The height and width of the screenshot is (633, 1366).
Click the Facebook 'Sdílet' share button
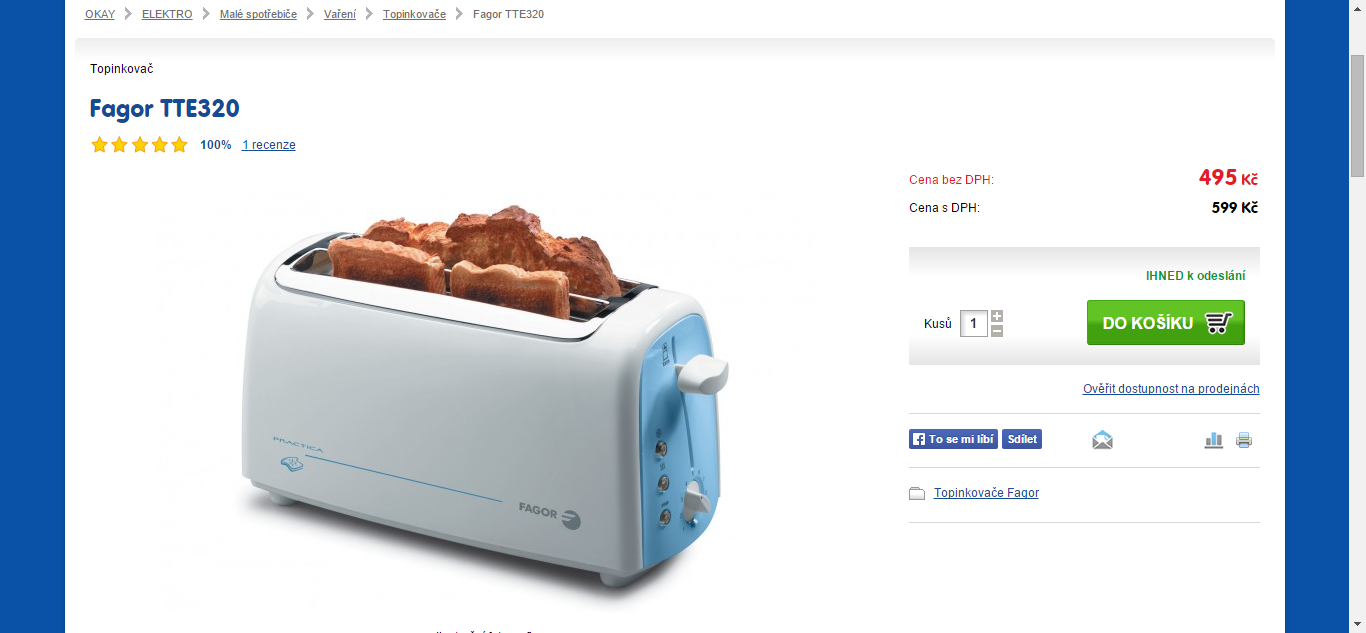pos(1022,439)
